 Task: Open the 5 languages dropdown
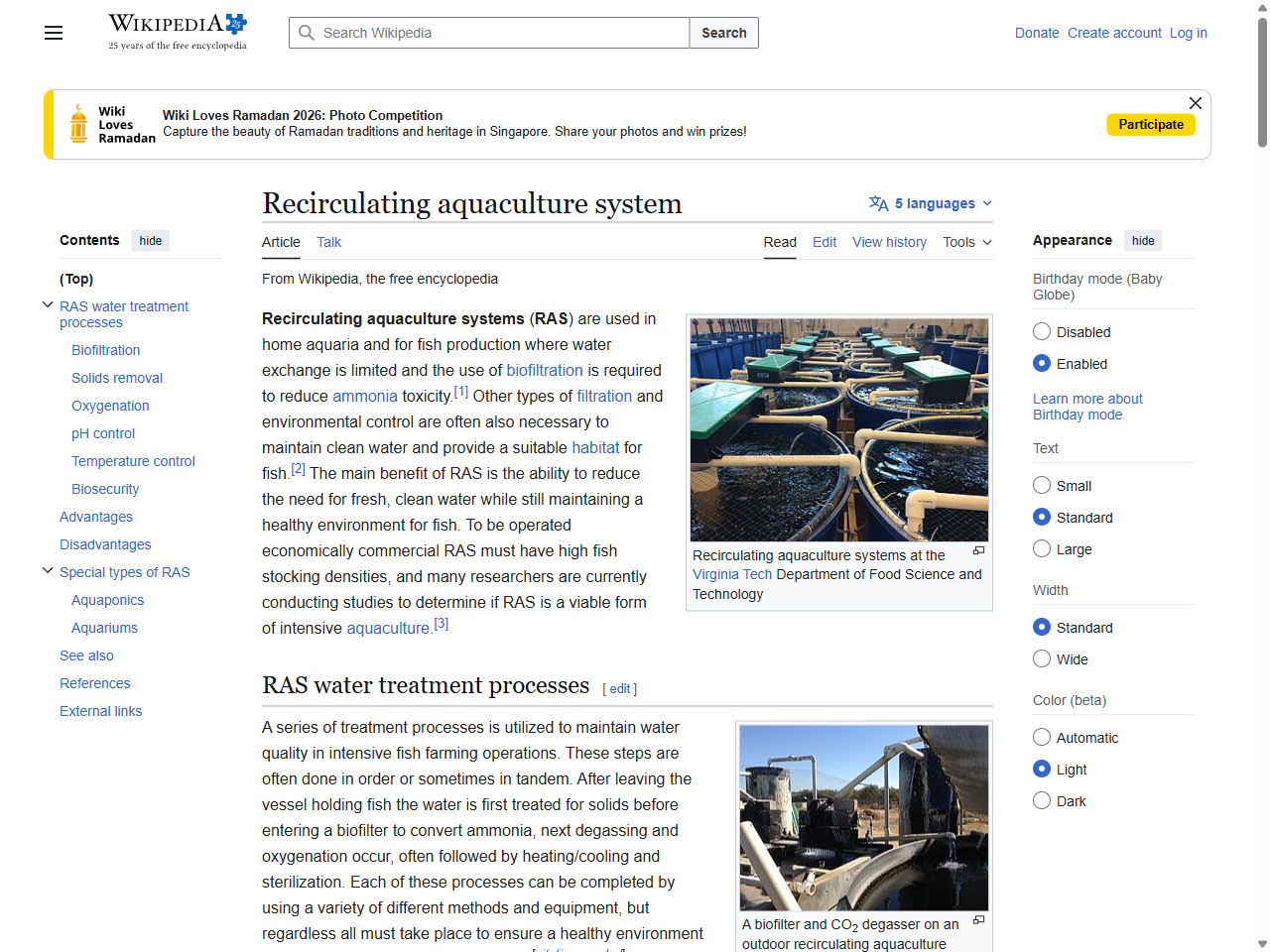tap(931, 203)
